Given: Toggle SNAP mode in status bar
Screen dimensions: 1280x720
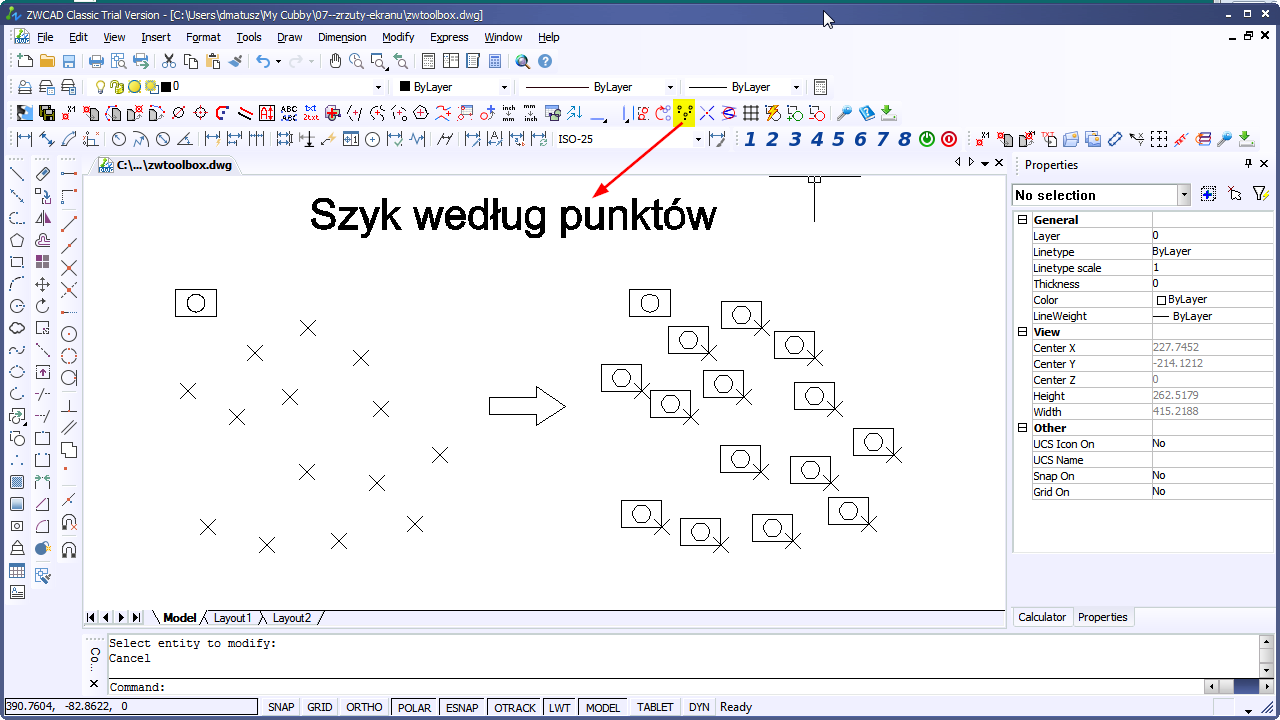Looking at the screenshot, I should pos(281,707).
